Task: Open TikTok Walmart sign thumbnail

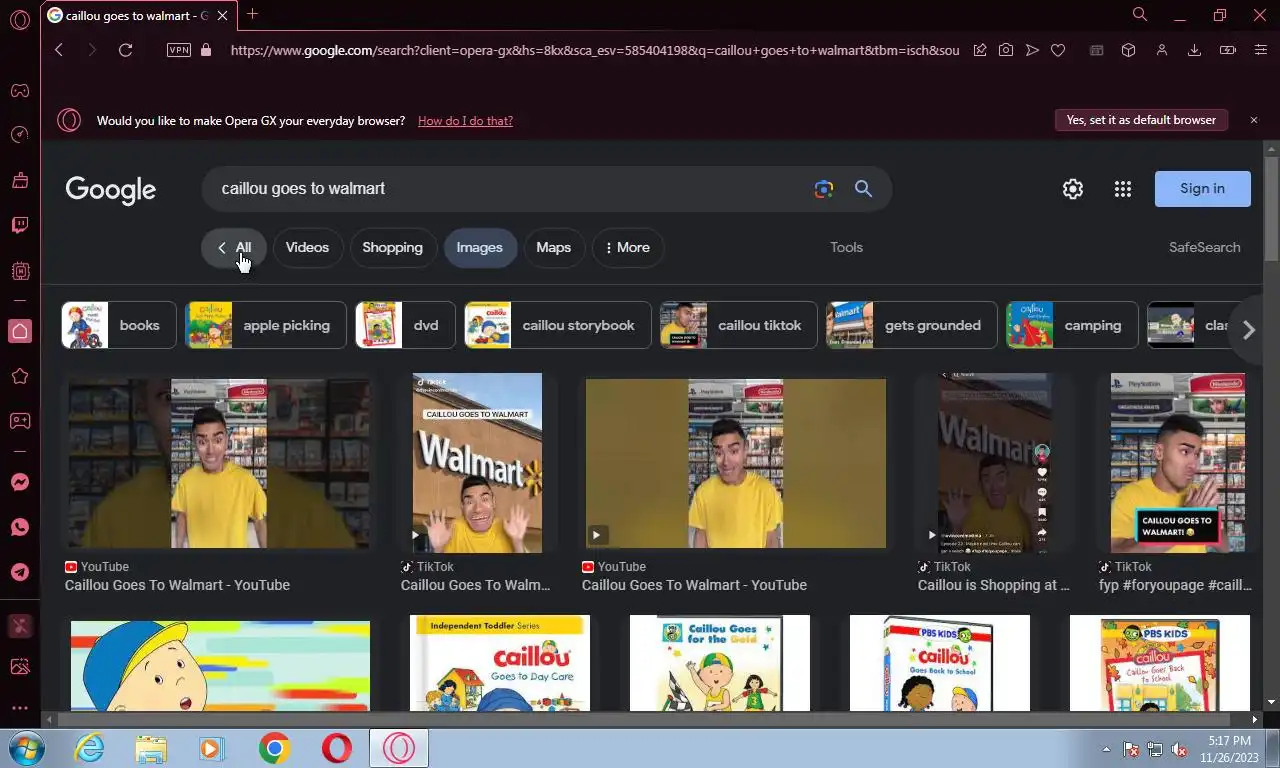Action: click(477, 463)
